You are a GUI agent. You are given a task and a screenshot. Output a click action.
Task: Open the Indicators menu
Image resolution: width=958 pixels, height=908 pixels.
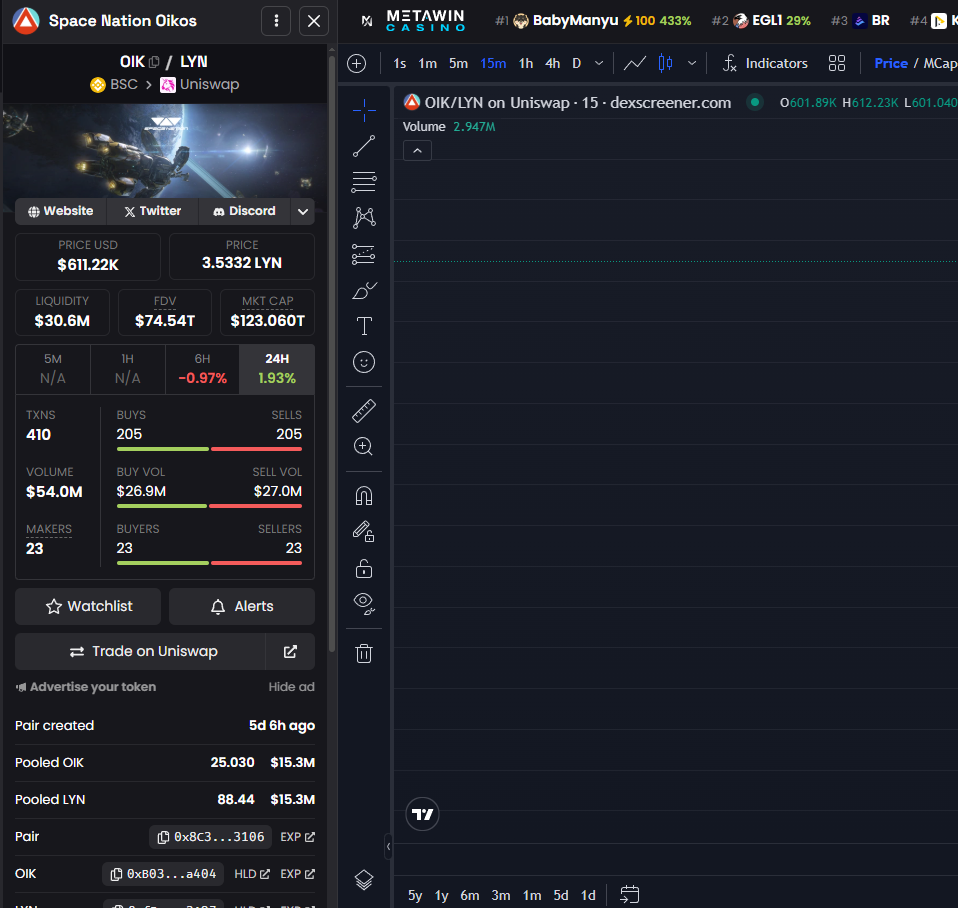click(x=766, y=64)
